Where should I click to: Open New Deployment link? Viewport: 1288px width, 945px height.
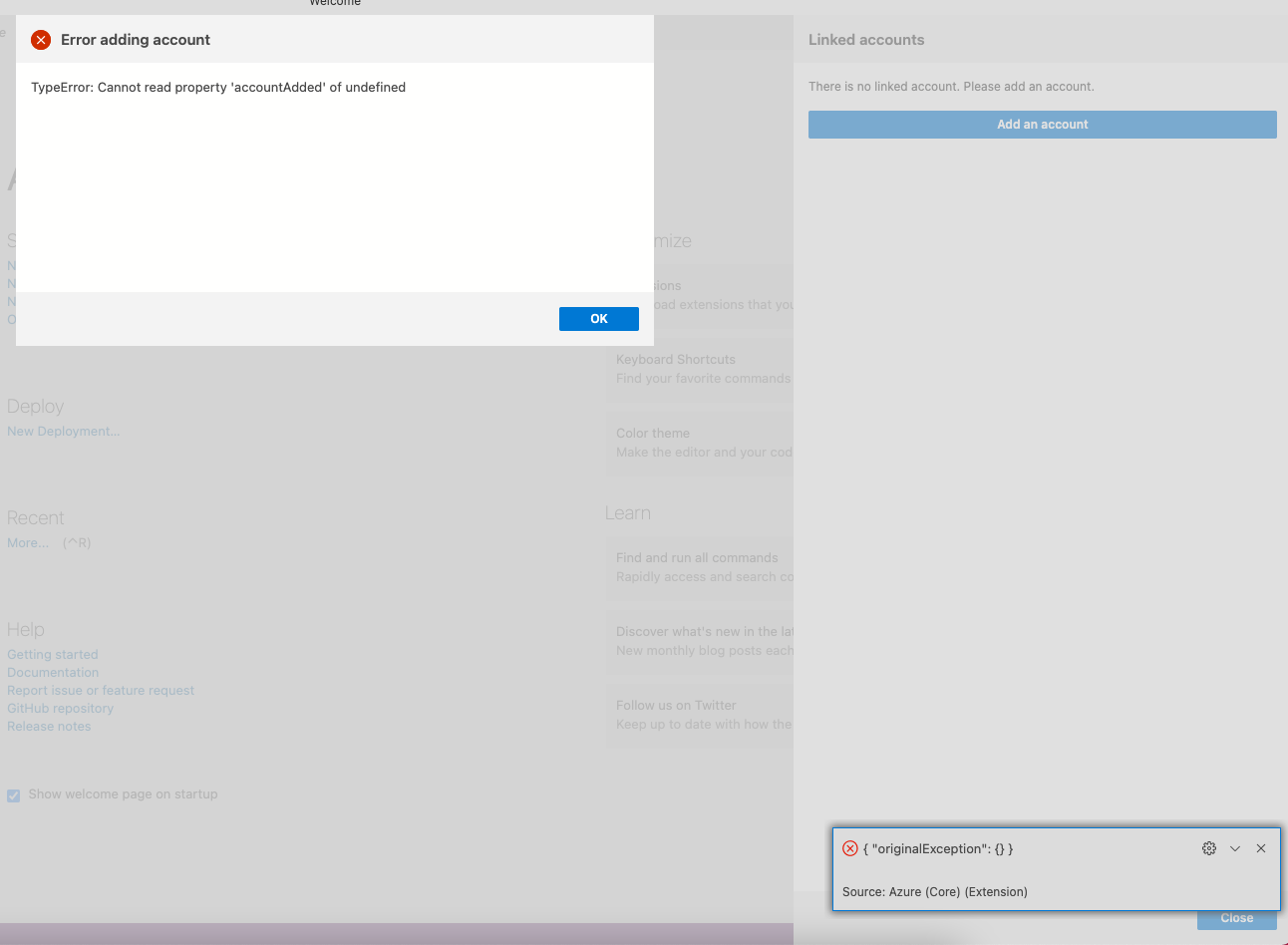click(63, 432)
